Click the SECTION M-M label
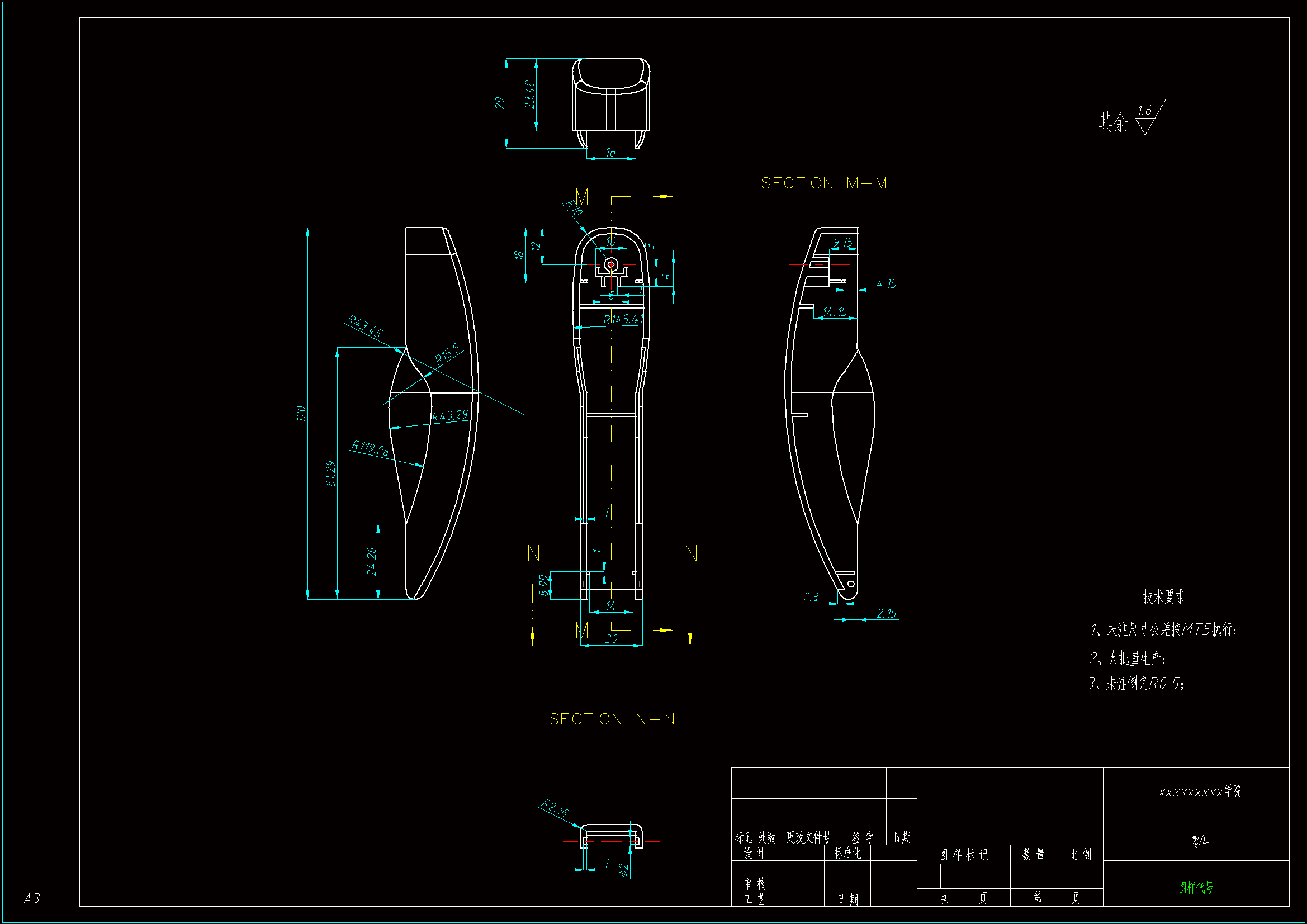Screen dimensions: 1307x924 [x=823, y=183]
